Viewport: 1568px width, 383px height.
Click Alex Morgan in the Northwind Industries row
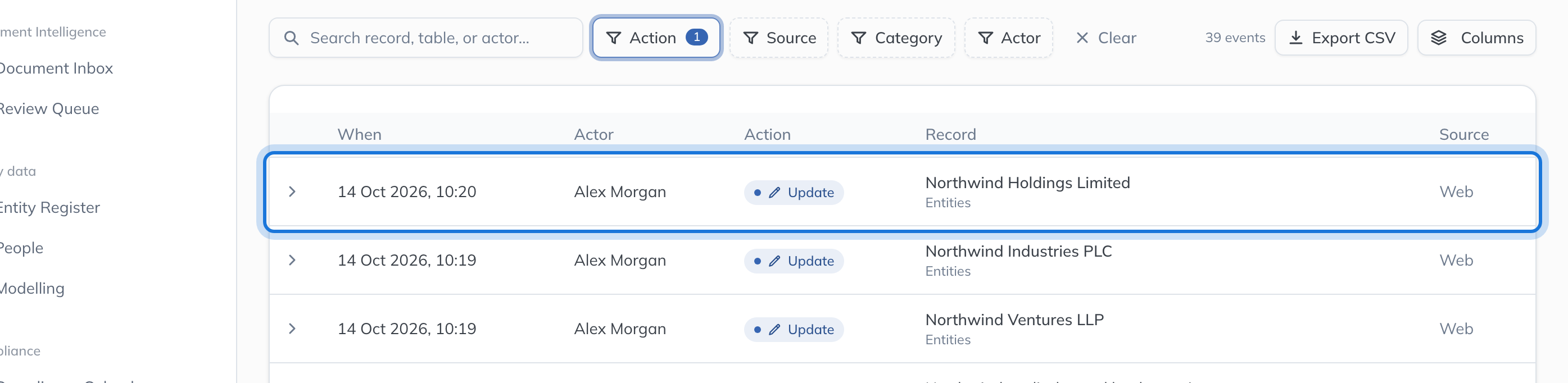(620, 260)
